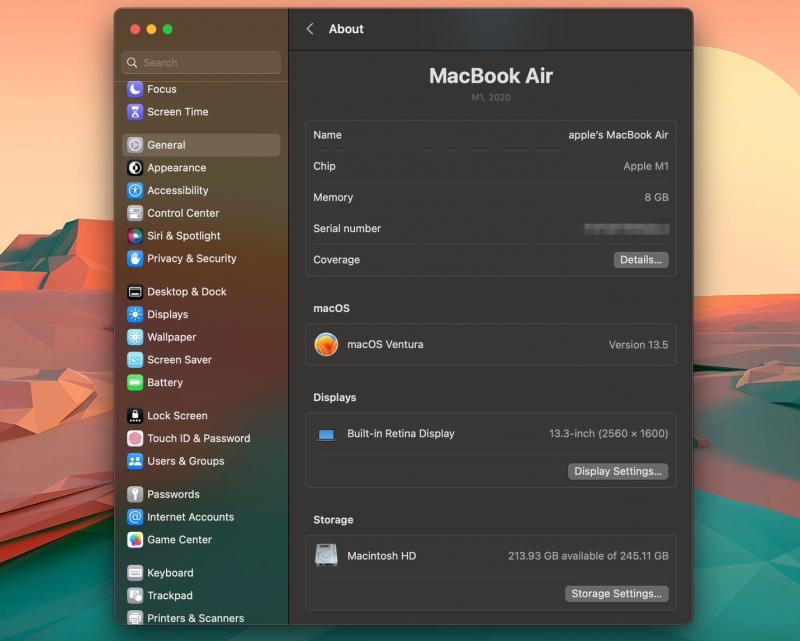800x641 pixels.
Task: Open Displays via its sun icon
Action: point(135,314)
